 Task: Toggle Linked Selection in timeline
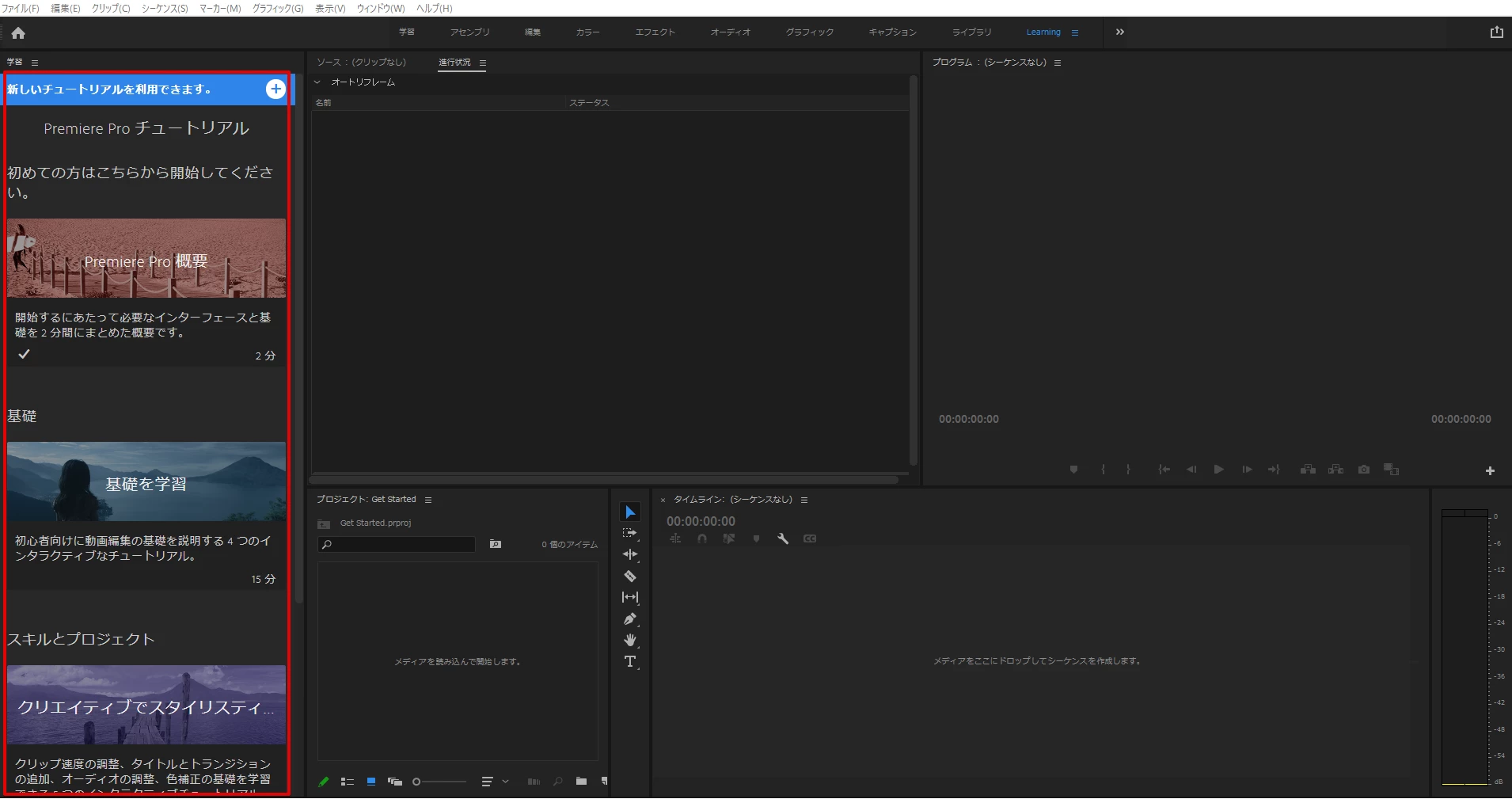(x=728, y=538)
